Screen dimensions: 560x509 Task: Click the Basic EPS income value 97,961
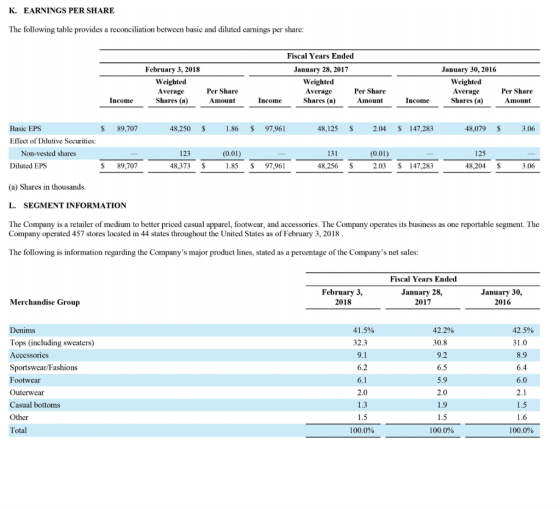tap(275, 129)
